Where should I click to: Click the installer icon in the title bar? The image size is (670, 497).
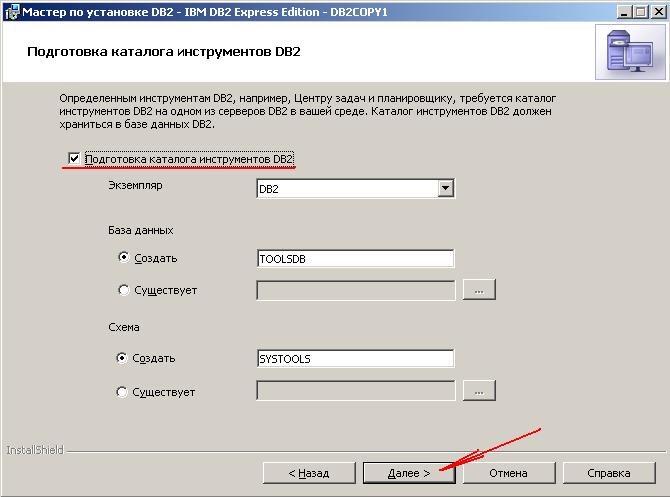(12, 12)
